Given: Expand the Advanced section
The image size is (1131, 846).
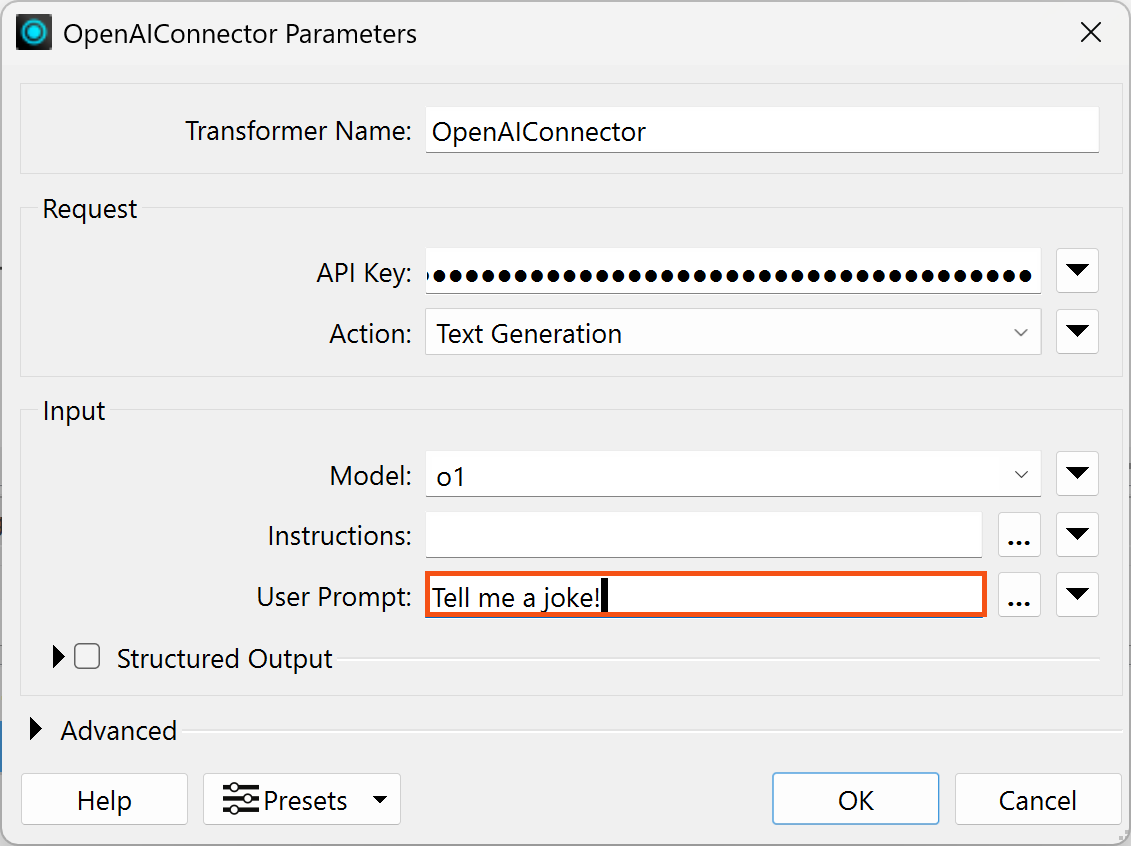Looking at the screenshot, I should coord(35,729).
